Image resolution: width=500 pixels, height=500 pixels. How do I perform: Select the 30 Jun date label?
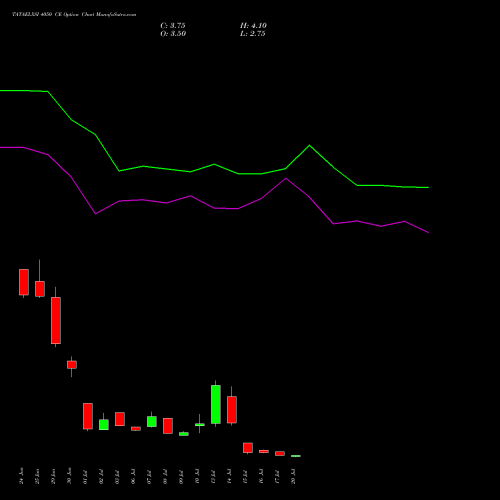tap(70, 476)
